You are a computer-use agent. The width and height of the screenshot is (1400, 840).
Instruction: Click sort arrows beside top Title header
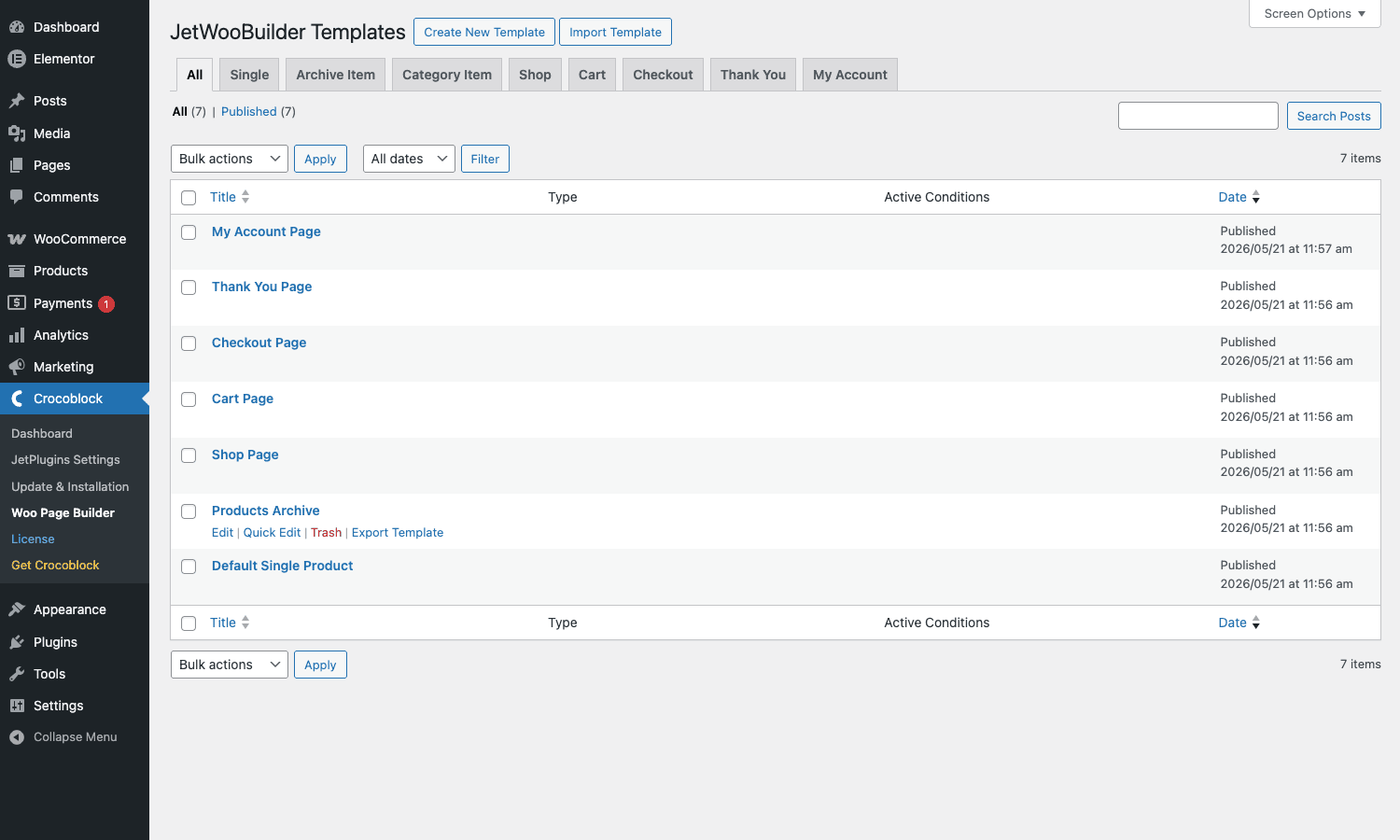point(245,197)
